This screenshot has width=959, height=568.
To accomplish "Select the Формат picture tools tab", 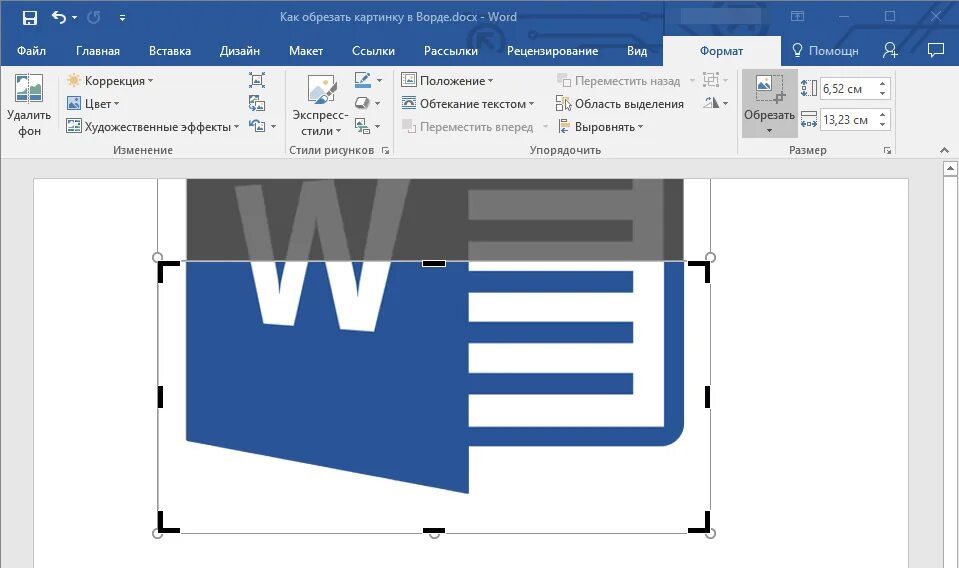I will 721,51.
